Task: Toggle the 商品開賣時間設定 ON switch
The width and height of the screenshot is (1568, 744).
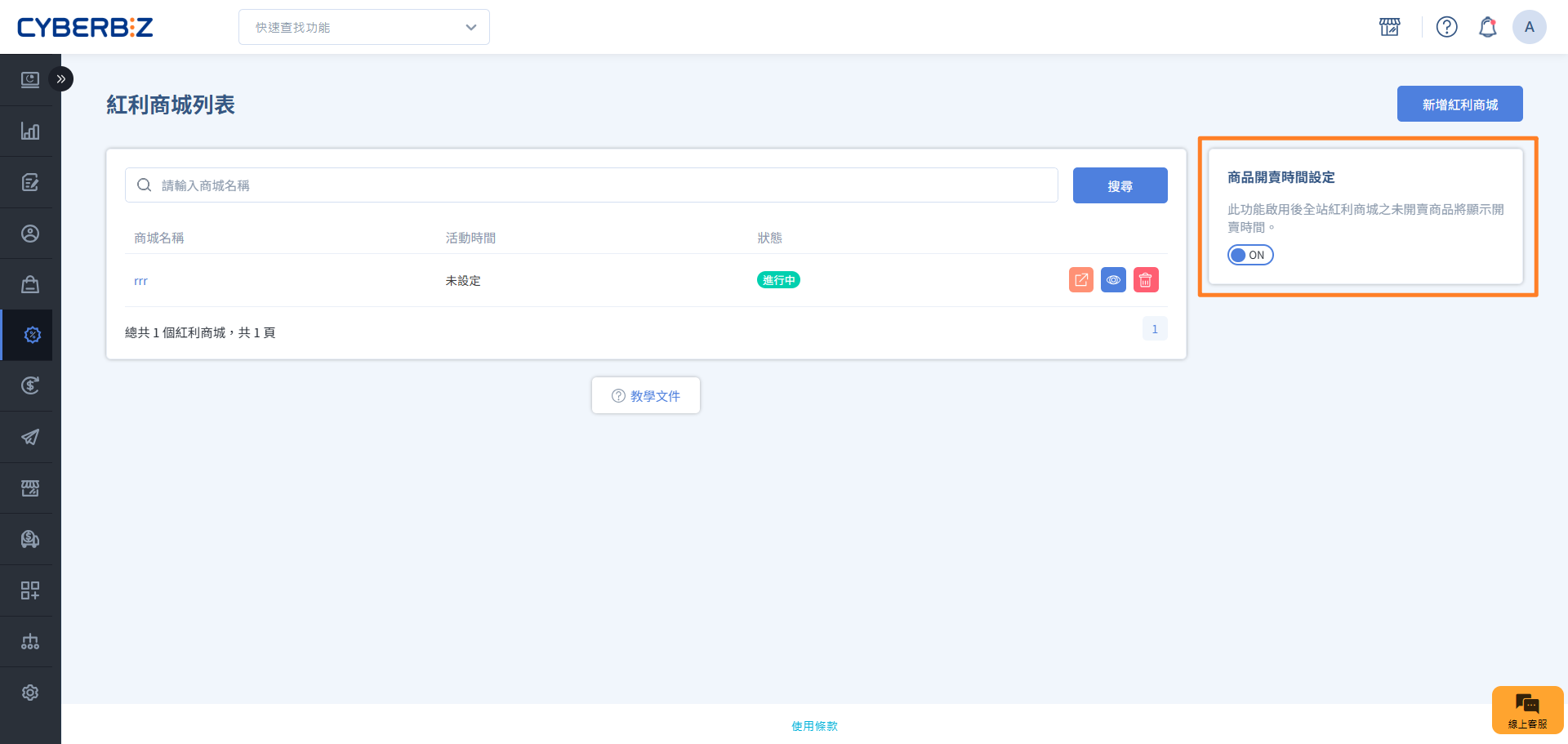Action: (1249, 255)
